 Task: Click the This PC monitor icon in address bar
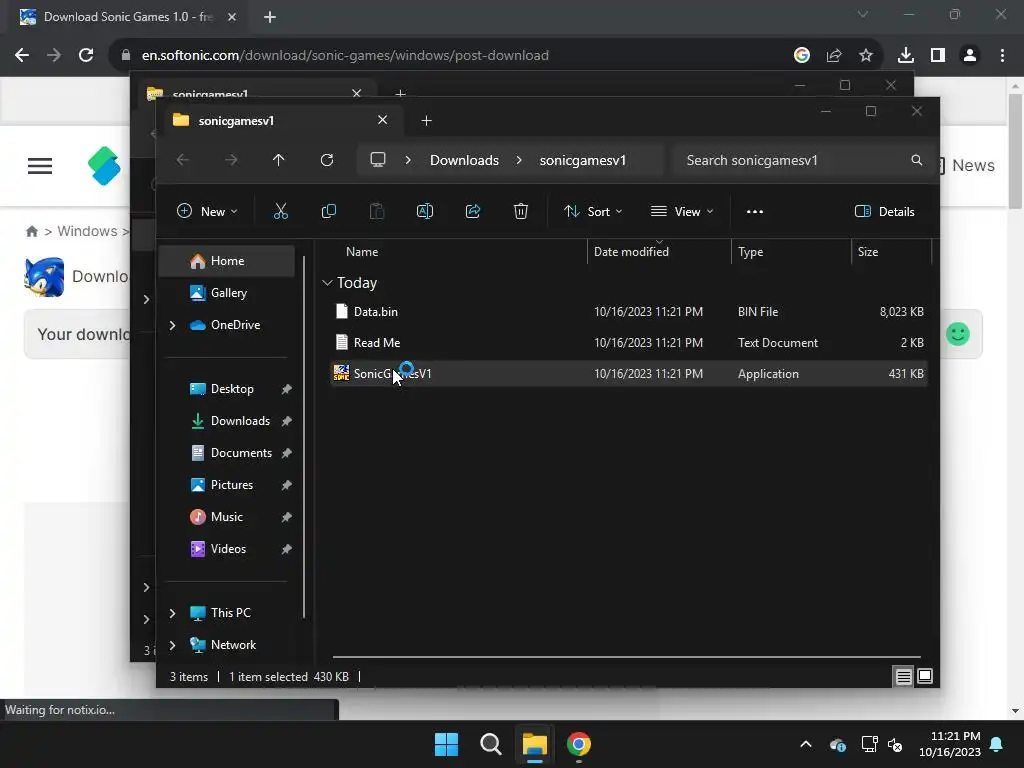(377, 160)
